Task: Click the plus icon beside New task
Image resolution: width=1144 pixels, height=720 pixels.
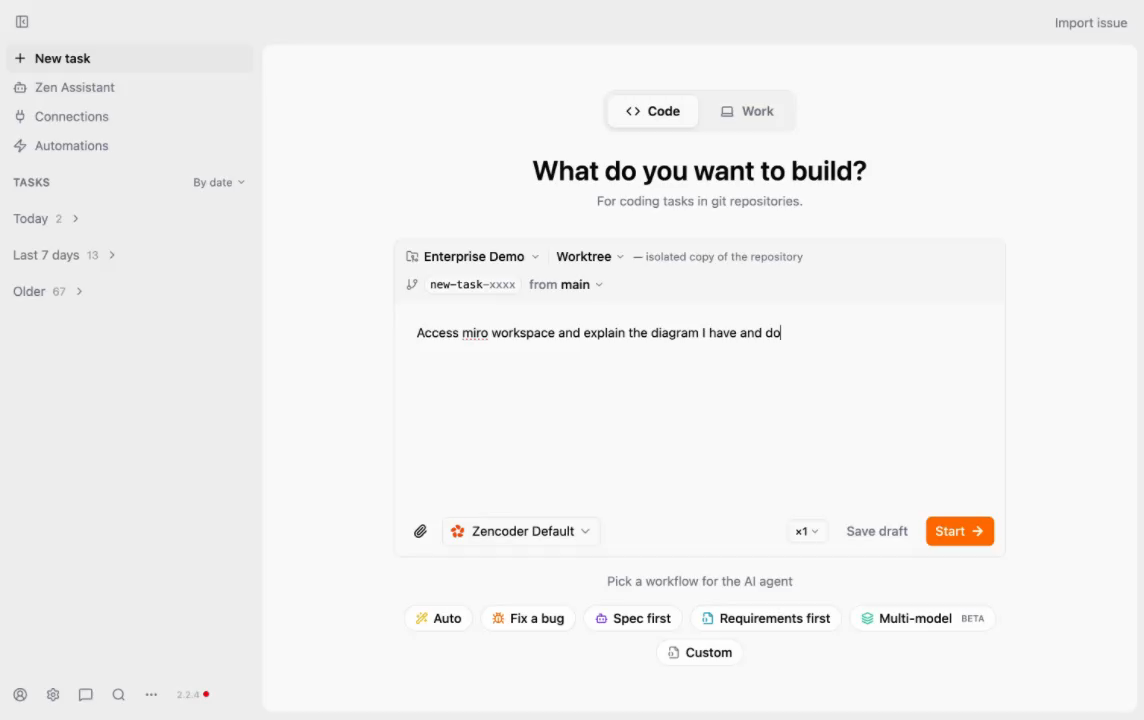Action: pyautogui.click(x=20, y=58)
